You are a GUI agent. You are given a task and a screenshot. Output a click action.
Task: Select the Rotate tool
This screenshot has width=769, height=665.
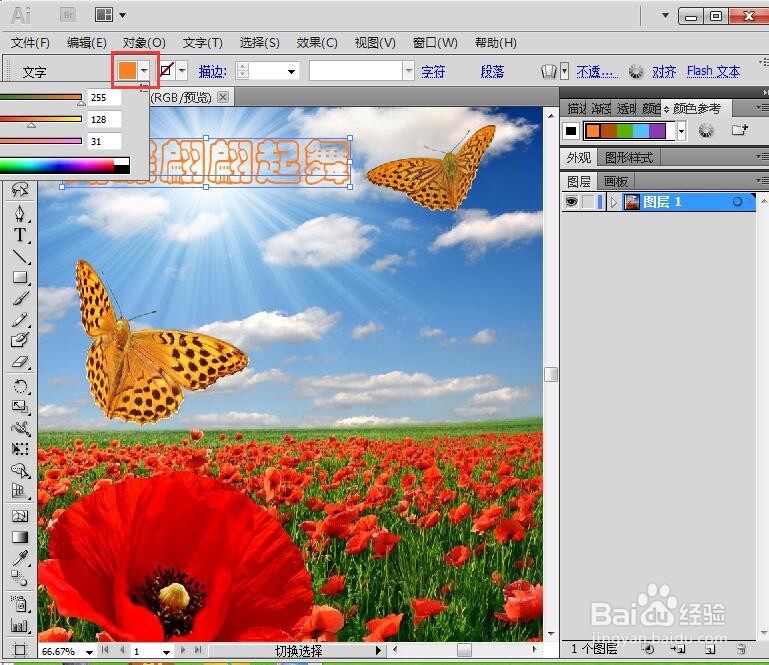tap(20, 386)
